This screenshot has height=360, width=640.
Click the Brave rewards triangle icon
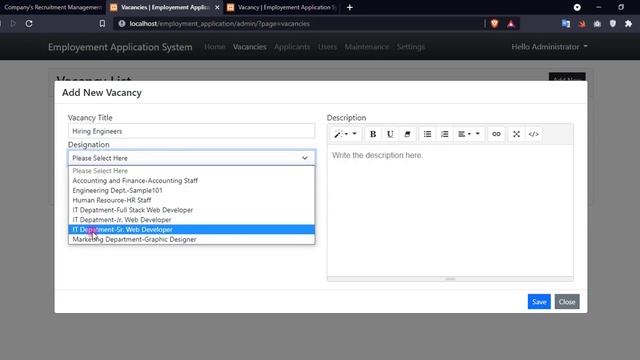(x=511, y=24)
